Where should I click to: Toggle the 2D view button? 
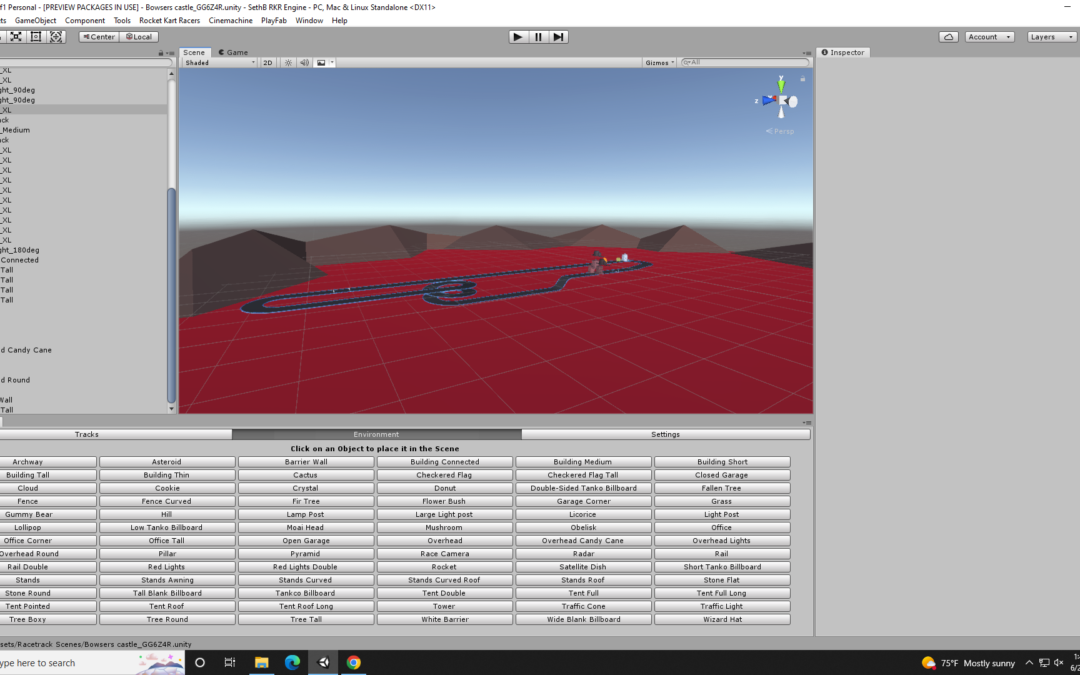268,63
